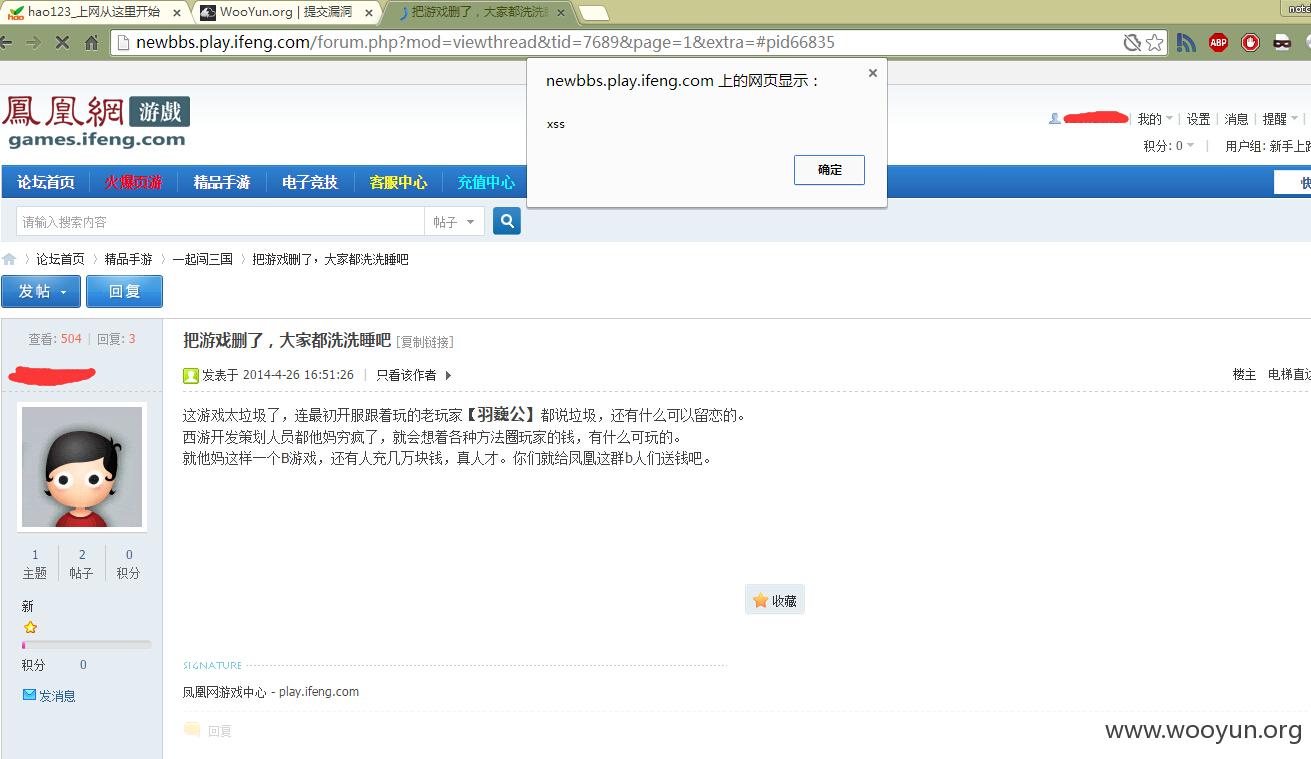The image size is (1311, 759).
Task: Open 充值中心 navigation item
Action: click(x=486, y=182)
